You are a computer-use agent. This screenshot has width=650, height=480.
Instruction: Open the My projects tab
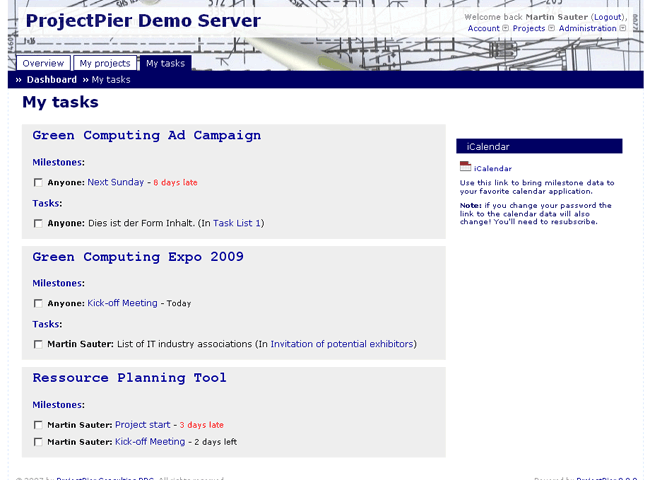pos(105,63)
